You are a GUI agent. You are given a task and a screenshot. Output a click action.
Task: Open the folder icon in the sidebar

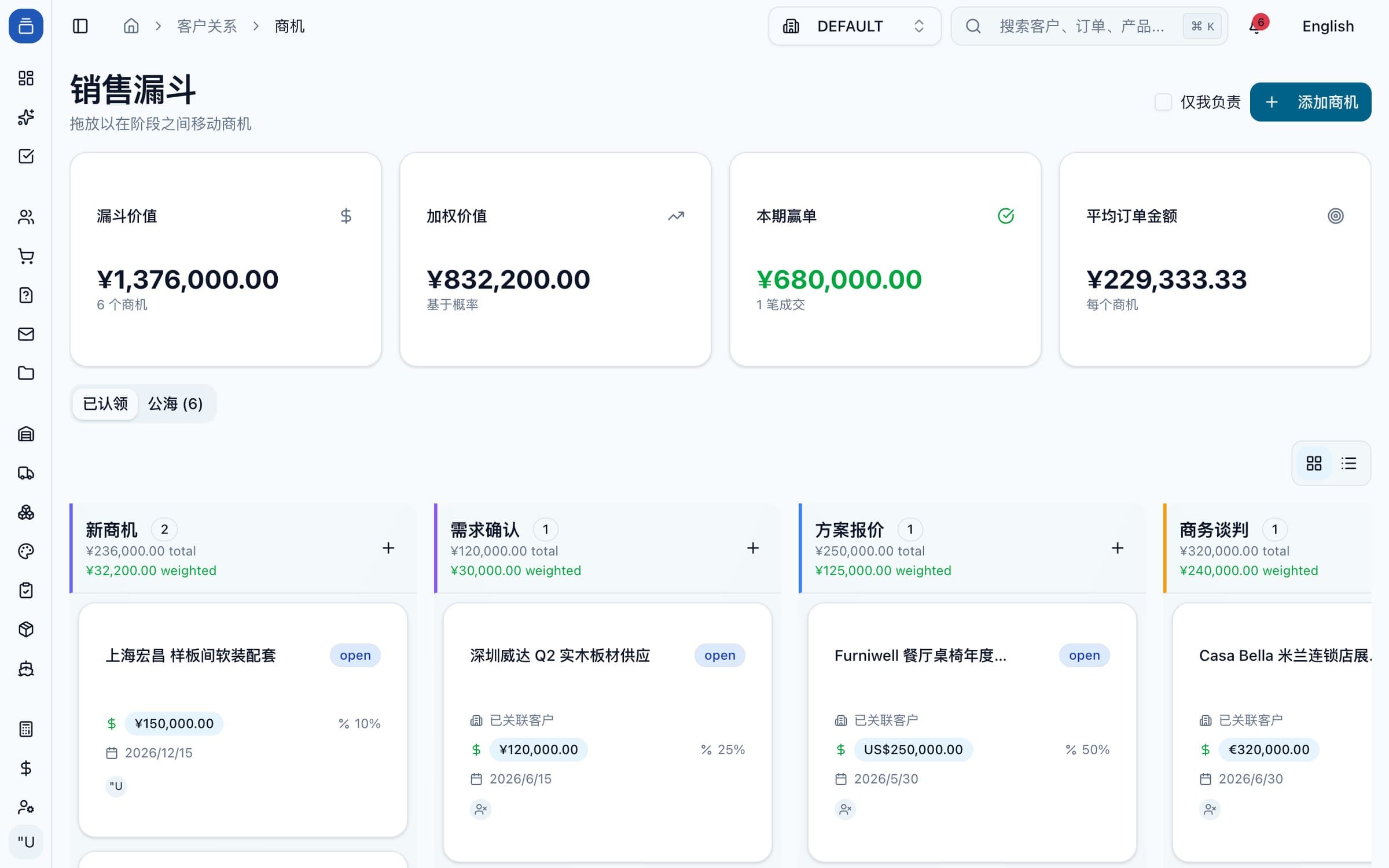click(26, 373)
